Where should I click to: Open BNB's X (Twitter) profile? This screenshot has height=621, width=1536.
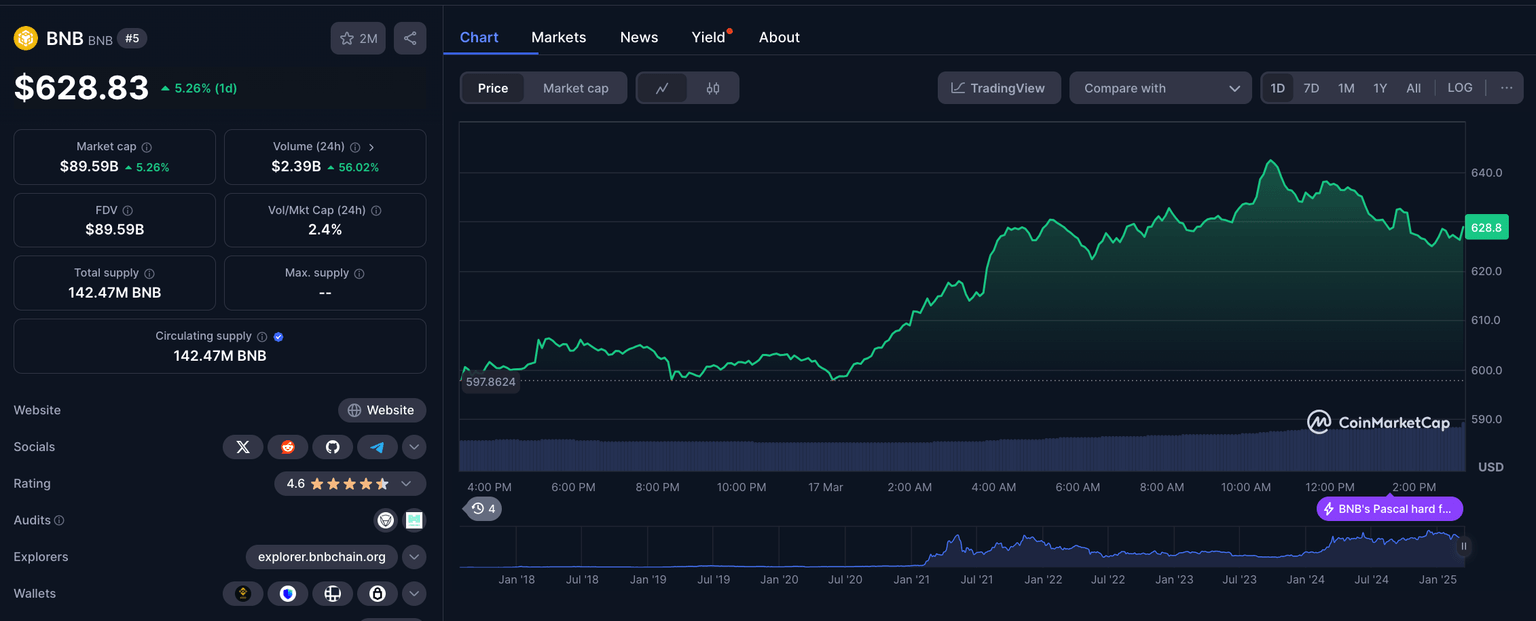click(243, 446)
